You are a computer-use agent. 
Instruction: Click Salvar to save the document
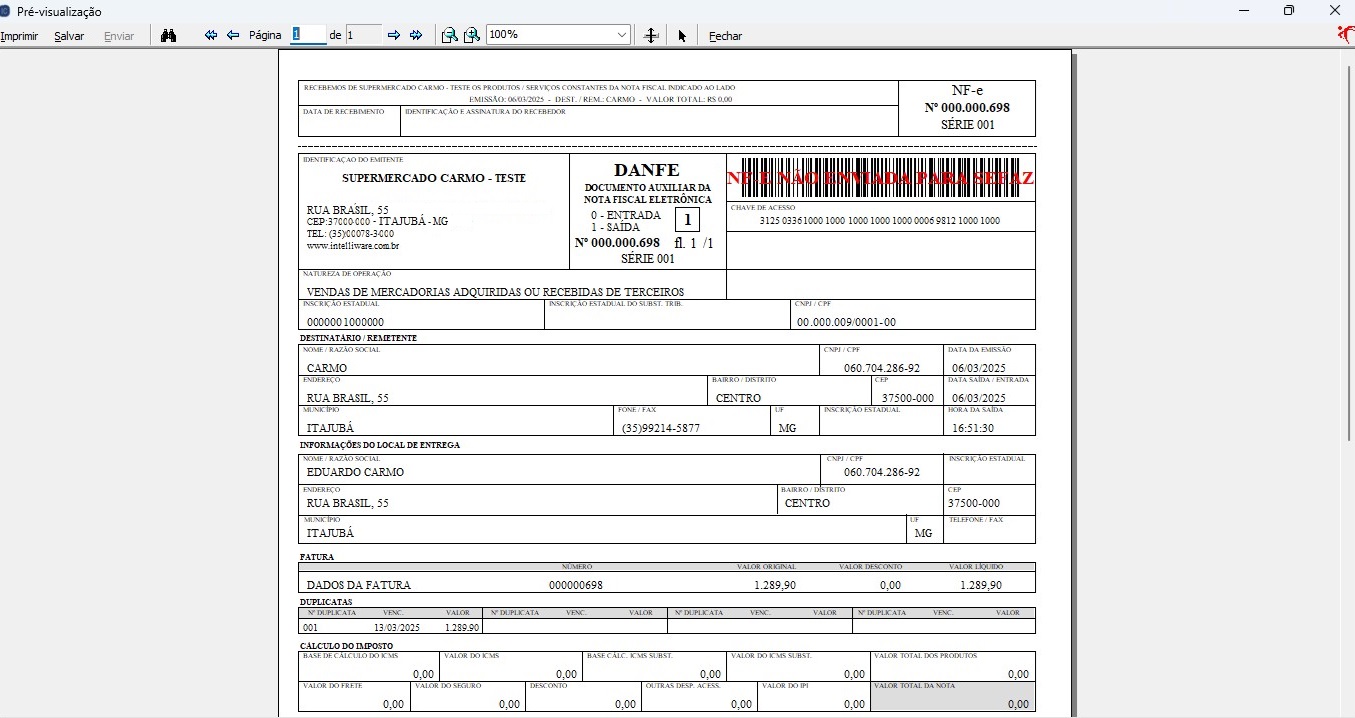[x=69, y=36]
